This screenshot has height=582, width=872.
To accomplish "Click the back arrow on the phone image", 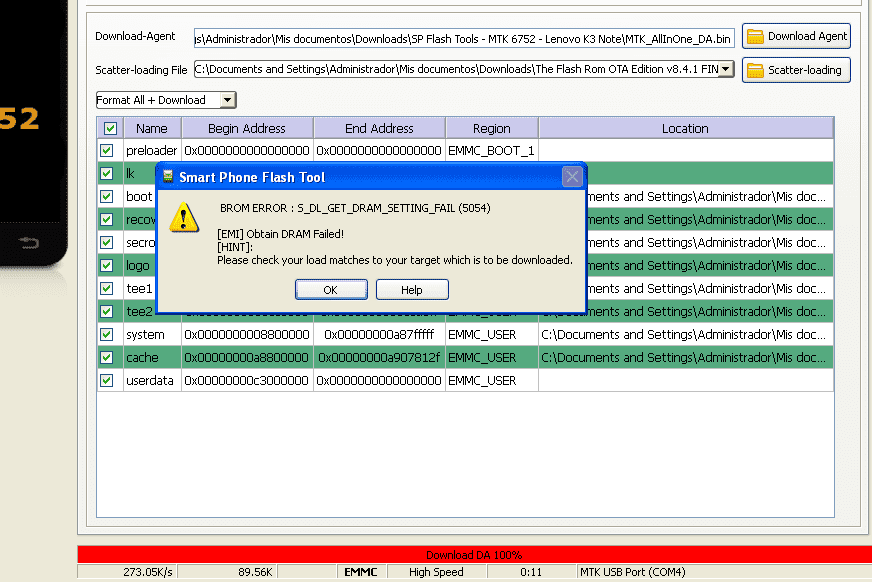I will (x=28, y=242).
